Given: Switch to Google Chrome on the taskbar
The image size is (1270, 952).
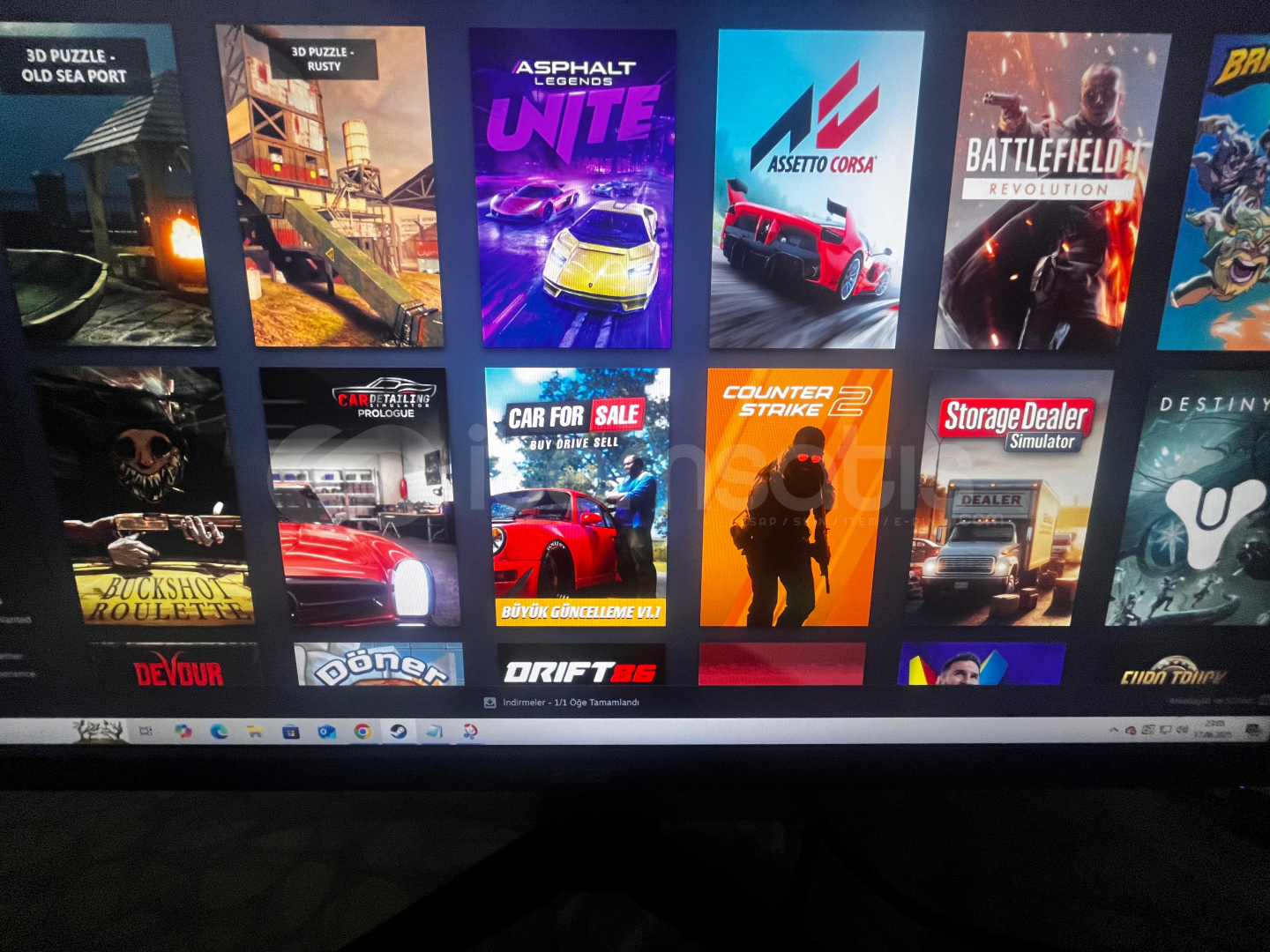Looking at the screenshot, I should click(362, 732).
